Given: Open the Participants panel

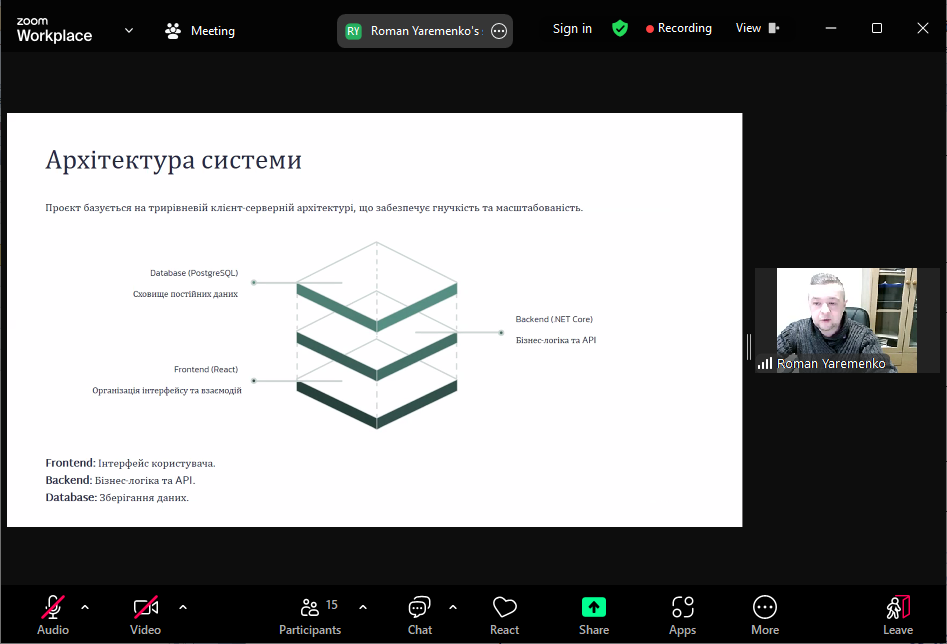Looking at the screenshot, I should [x=310, y=614].
